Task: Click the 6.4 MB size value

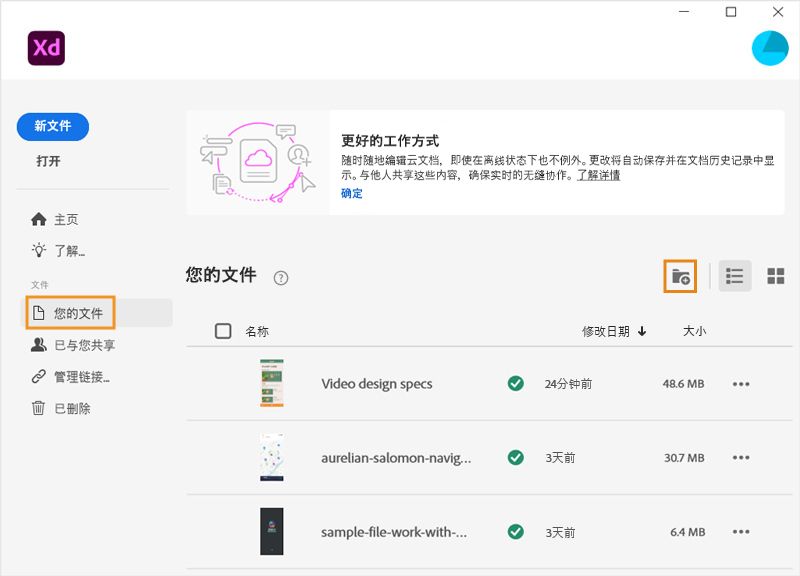Action: [x=688, y=532]
